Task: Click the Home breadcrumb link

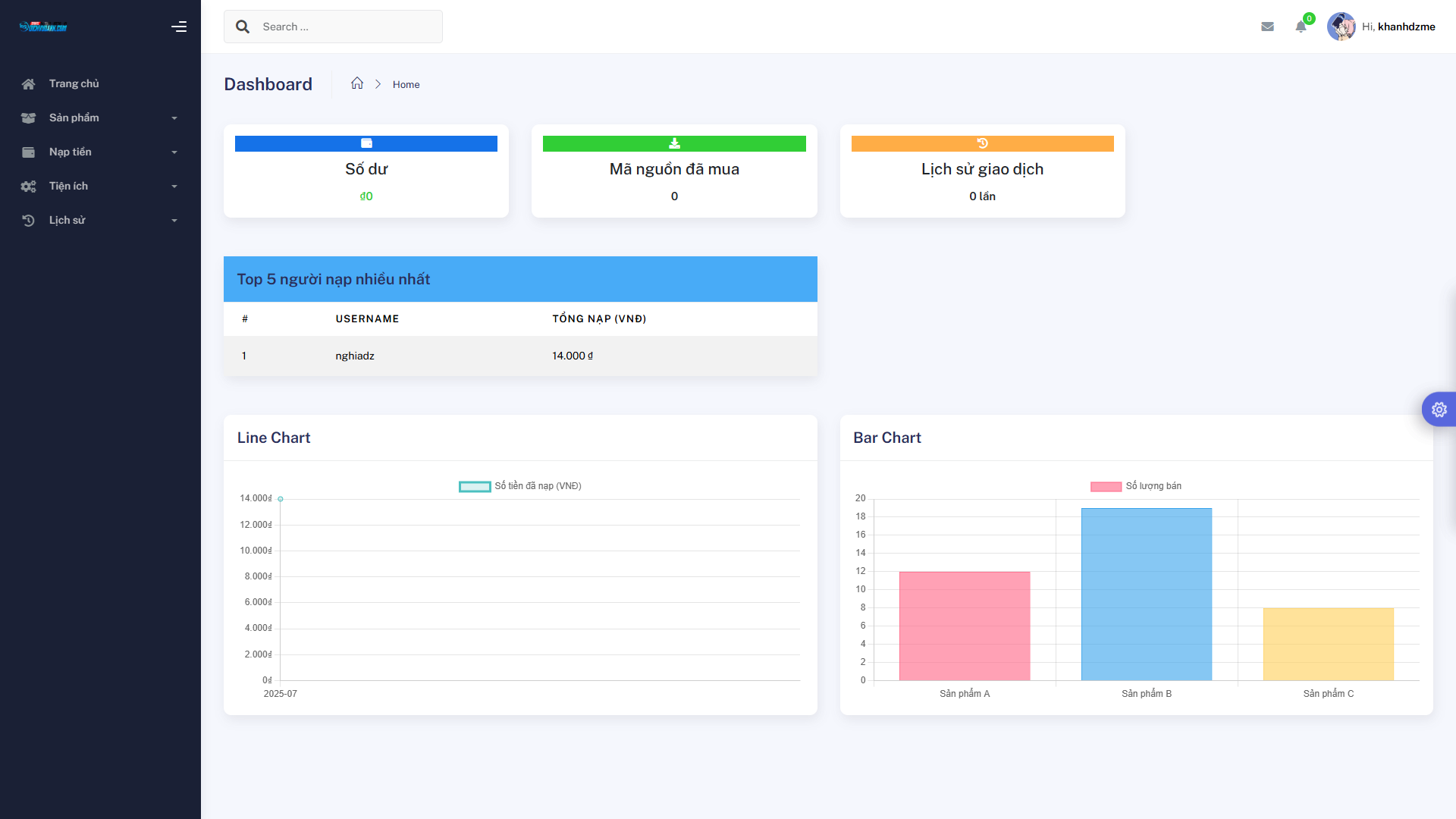Action: [x=406, y=84]
